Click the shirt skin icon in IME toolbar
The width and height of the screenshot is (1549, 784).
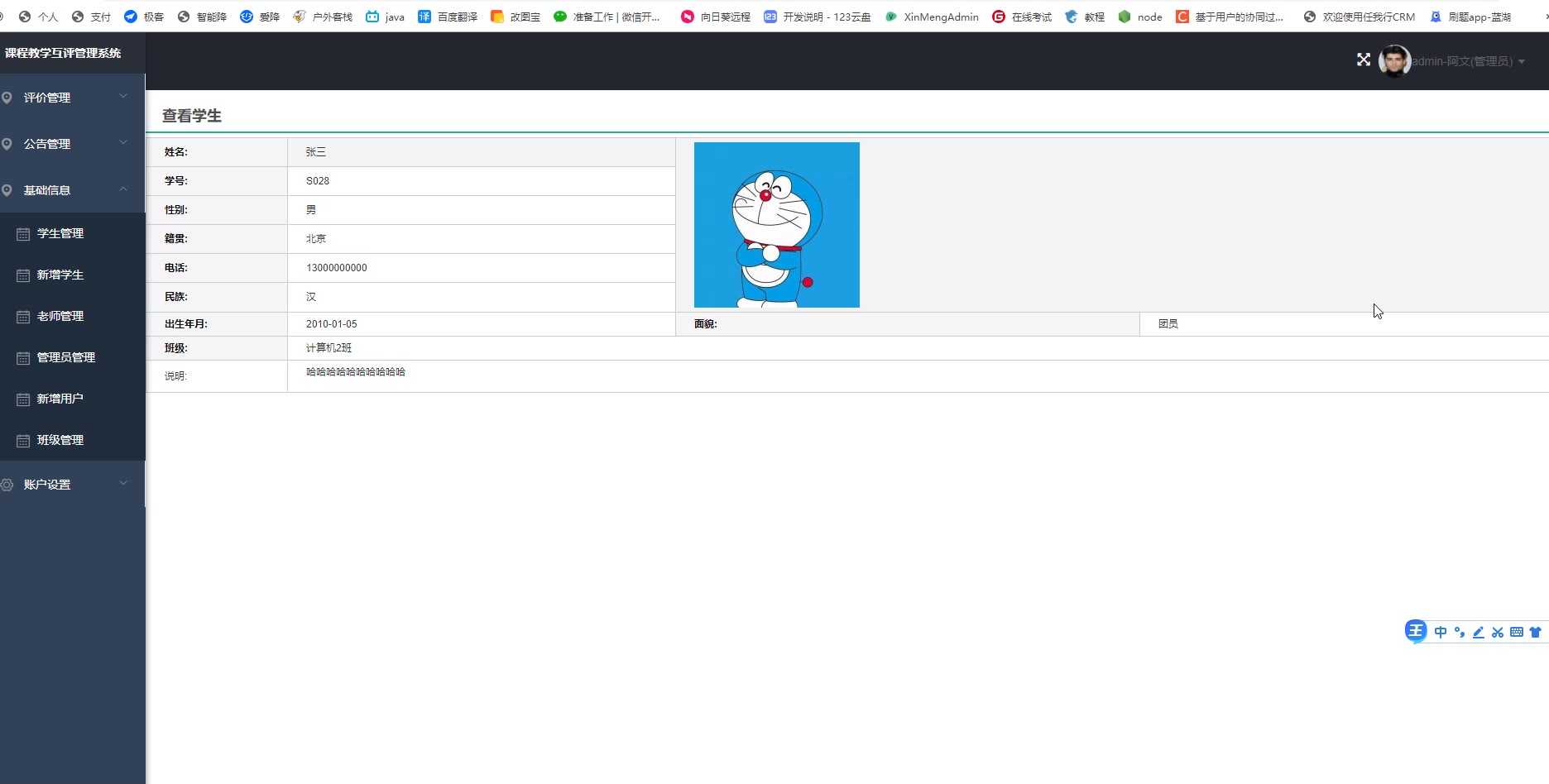pos(1535,632)
